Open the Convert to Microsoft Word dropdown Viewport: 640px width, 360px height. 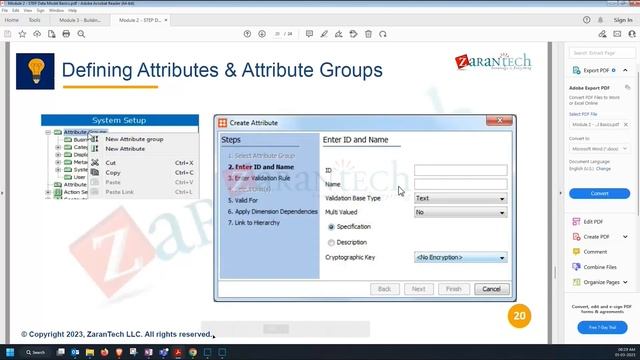point(599,149)
